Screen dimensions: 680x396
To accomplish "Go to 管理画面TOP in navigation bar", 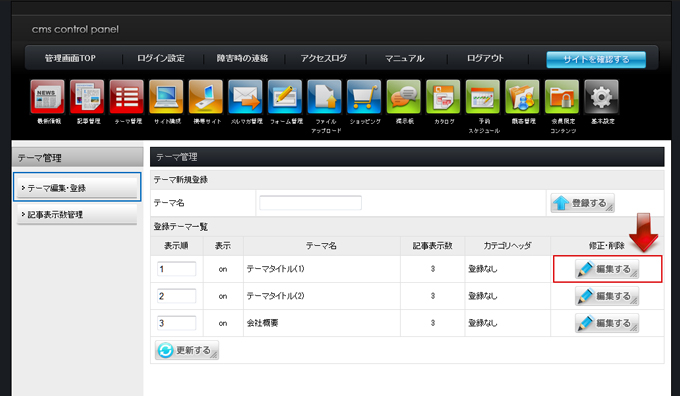I will coord(70,58).
